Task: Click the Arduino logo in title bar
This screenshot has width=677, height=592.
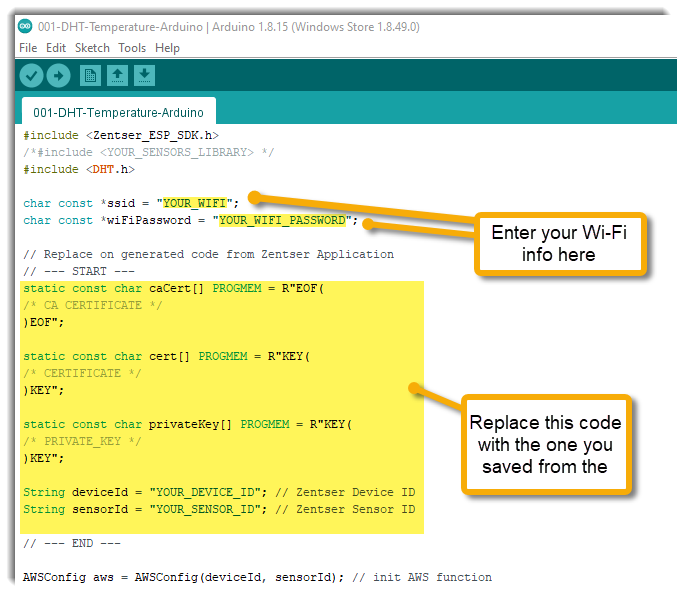Action: pyautogui.click(x=25, y=26)
